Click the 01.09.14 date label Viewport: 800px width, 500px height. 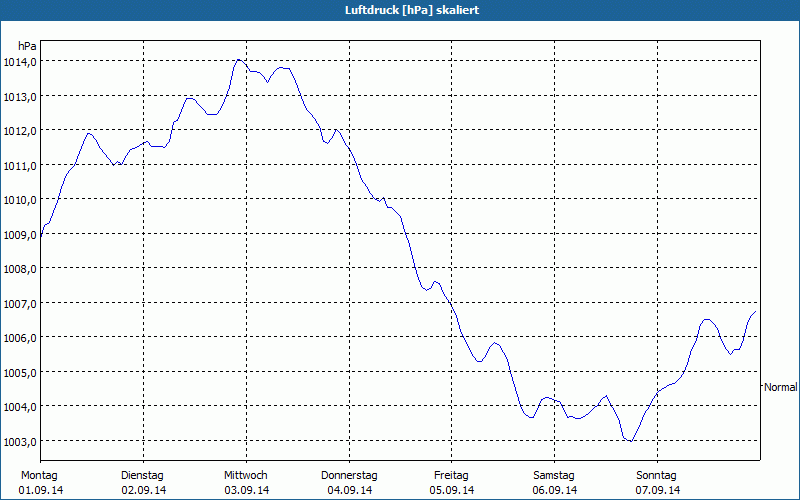(41, 490)
